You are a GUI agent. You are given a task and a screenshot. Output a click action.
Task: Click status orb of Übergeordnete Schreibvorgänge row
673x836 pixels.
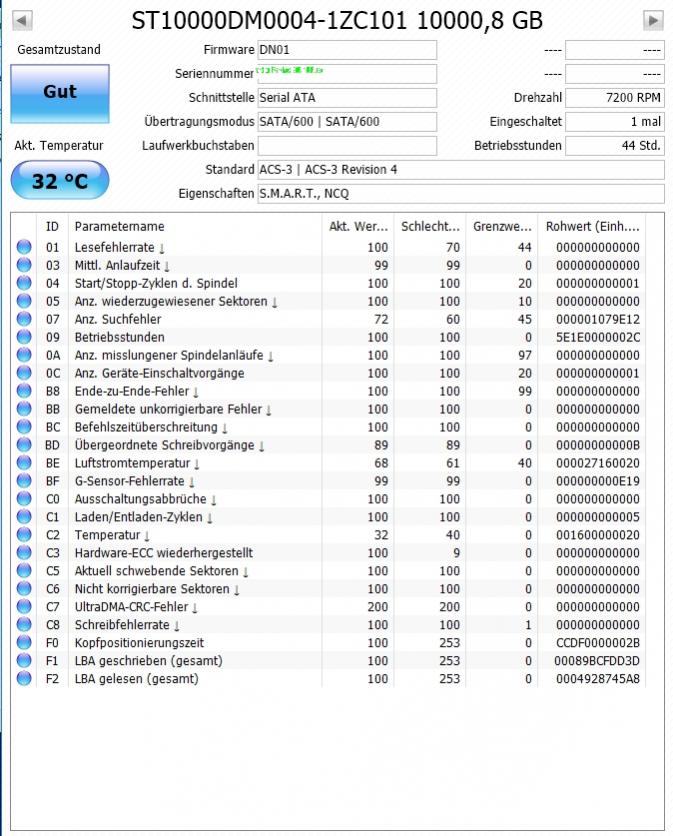(24, 445)
